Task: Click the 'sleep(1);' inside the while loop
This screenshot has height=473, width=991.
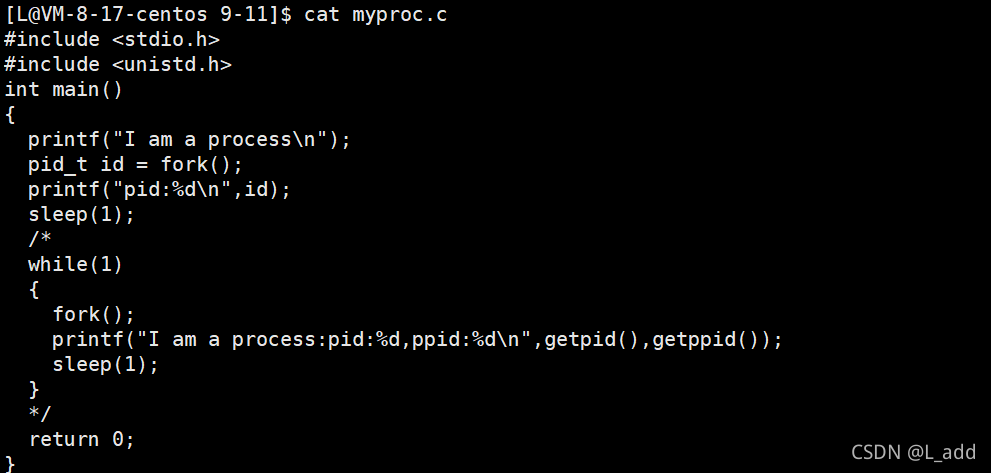Action: [x=106, y=365]
